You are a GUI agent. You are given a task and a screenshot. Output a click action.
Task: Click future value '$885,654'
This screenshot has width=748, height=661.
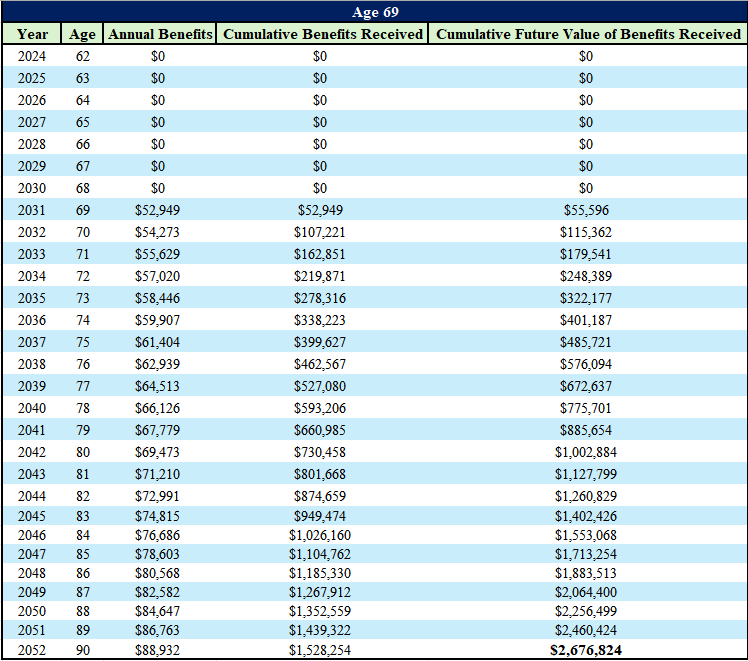pos(586,430)
